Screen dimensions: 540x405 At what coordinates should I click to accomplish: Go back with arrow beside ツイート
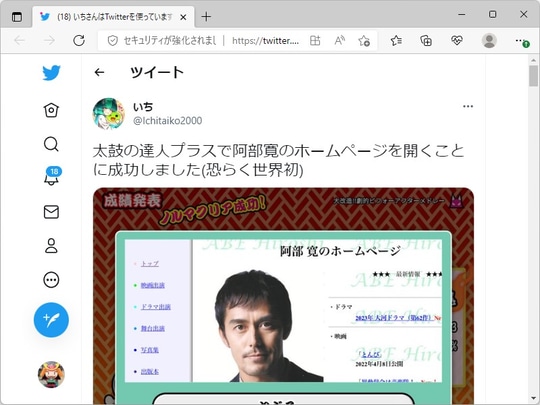coord(99,72)
